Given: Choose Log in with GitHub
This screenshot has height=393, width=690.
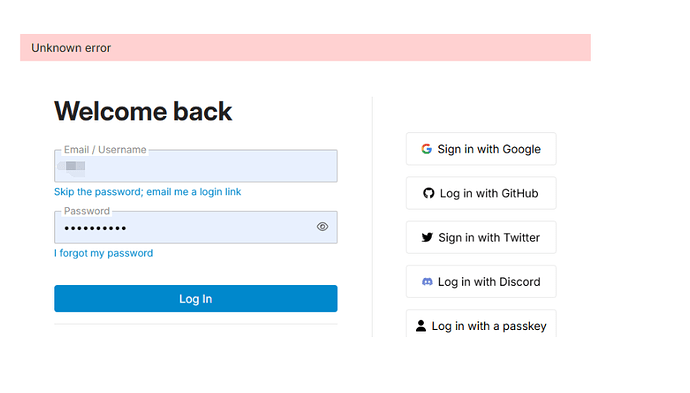Looking at the screenshot, I should pos(481,193).
